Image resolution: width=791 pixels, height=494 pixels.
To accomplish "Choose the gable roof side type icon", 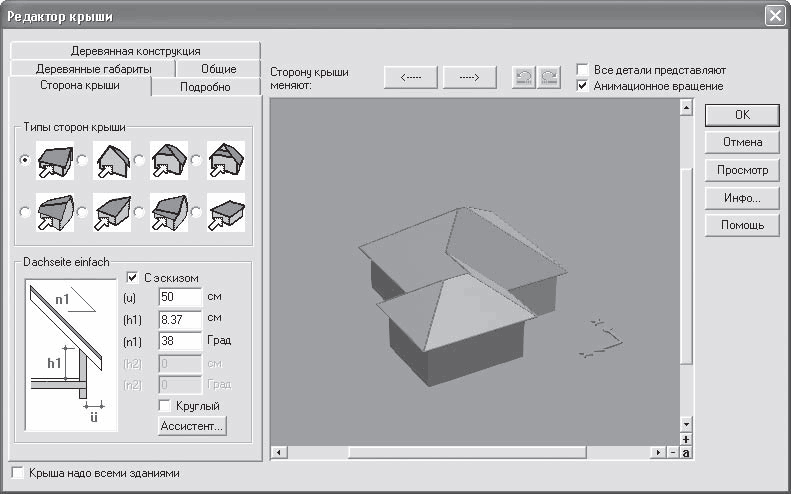I will pos(112,160).
